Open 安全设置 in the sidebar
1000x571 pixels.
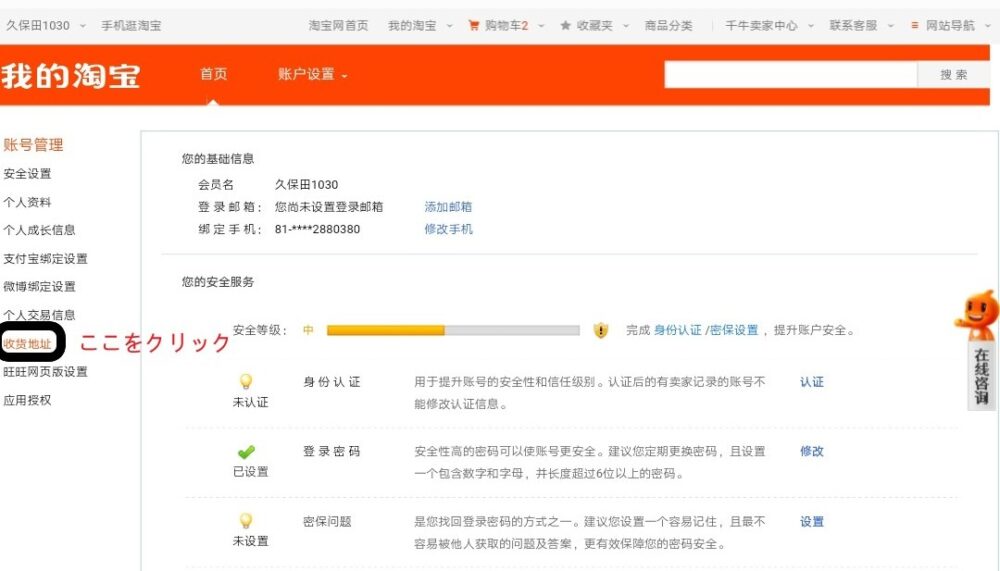coord(27,174)
